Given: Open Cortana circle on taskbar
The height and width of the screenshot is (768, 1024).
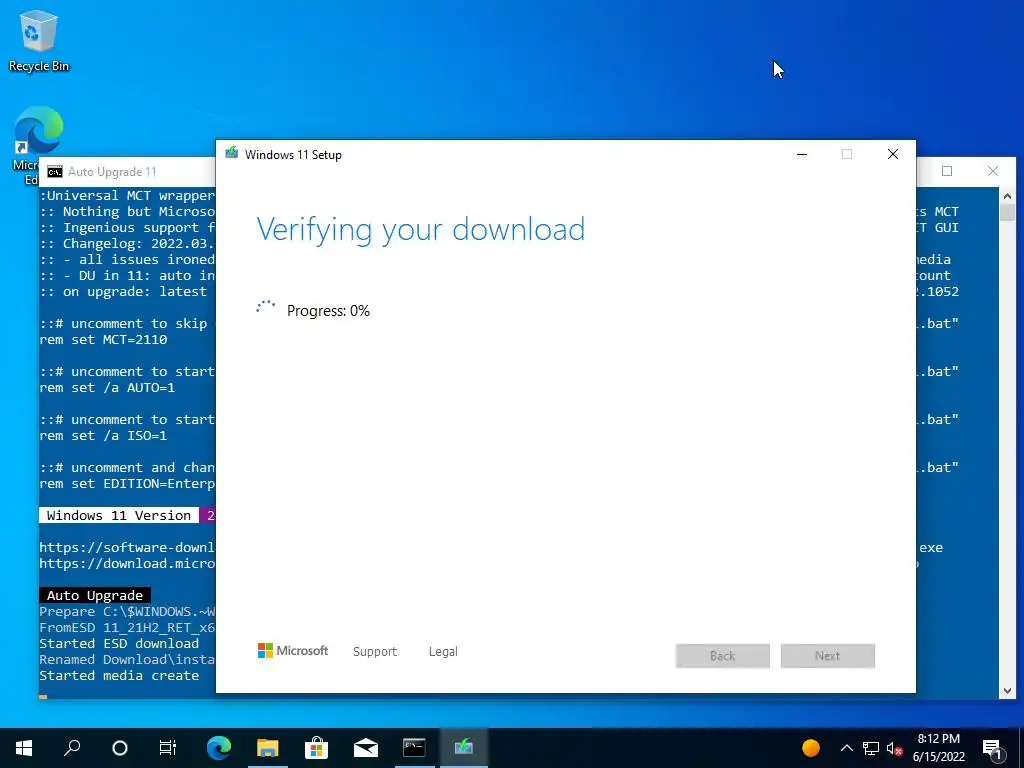Looking at the screenshot, I should 120,748.
